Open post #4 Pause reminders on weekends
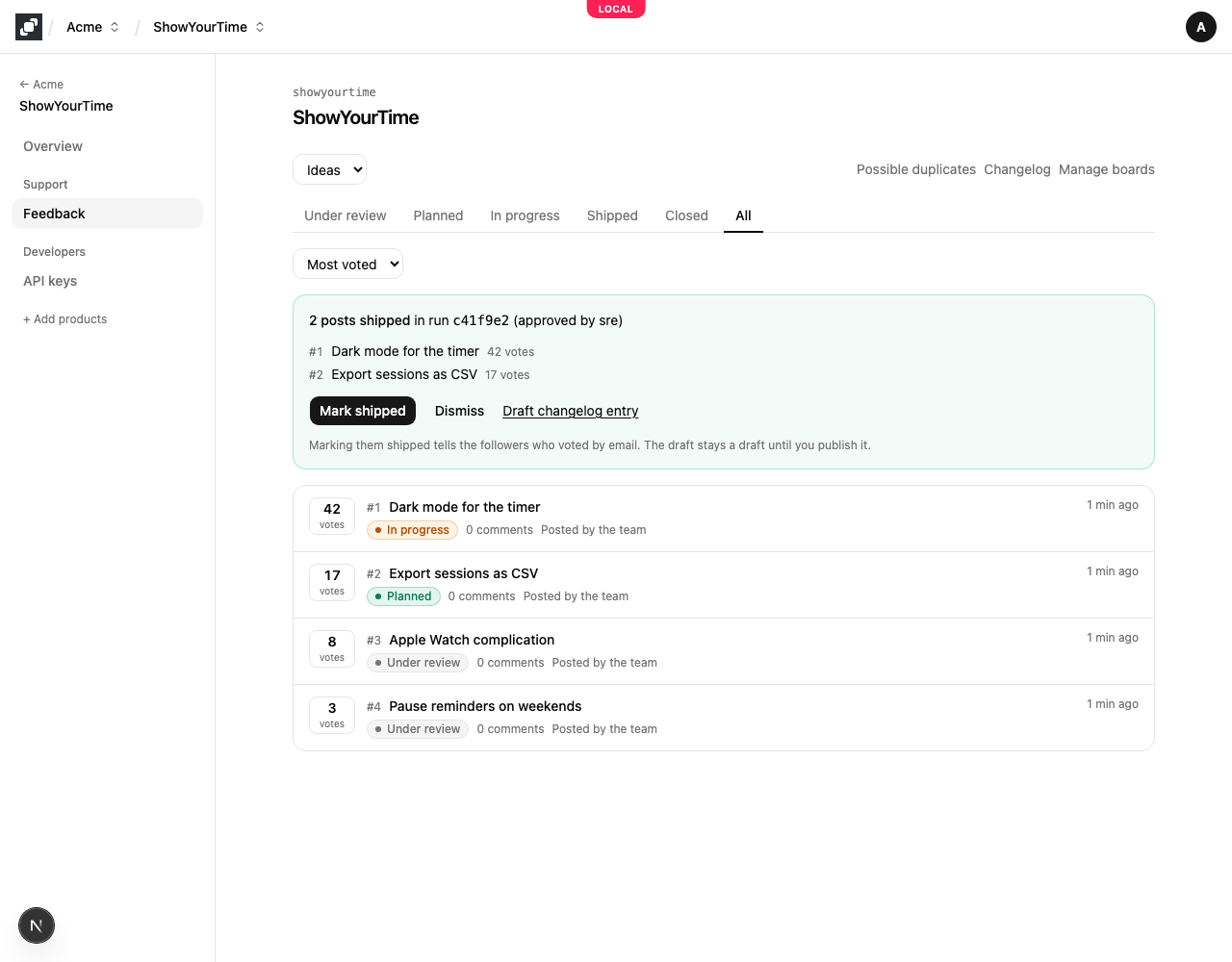This screenshot has width=1232, height=962. (485, 706)
